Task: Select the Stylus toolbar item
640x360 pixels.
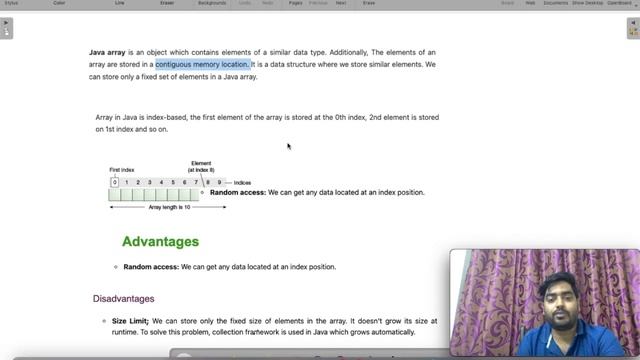Action: click(11, 3)
